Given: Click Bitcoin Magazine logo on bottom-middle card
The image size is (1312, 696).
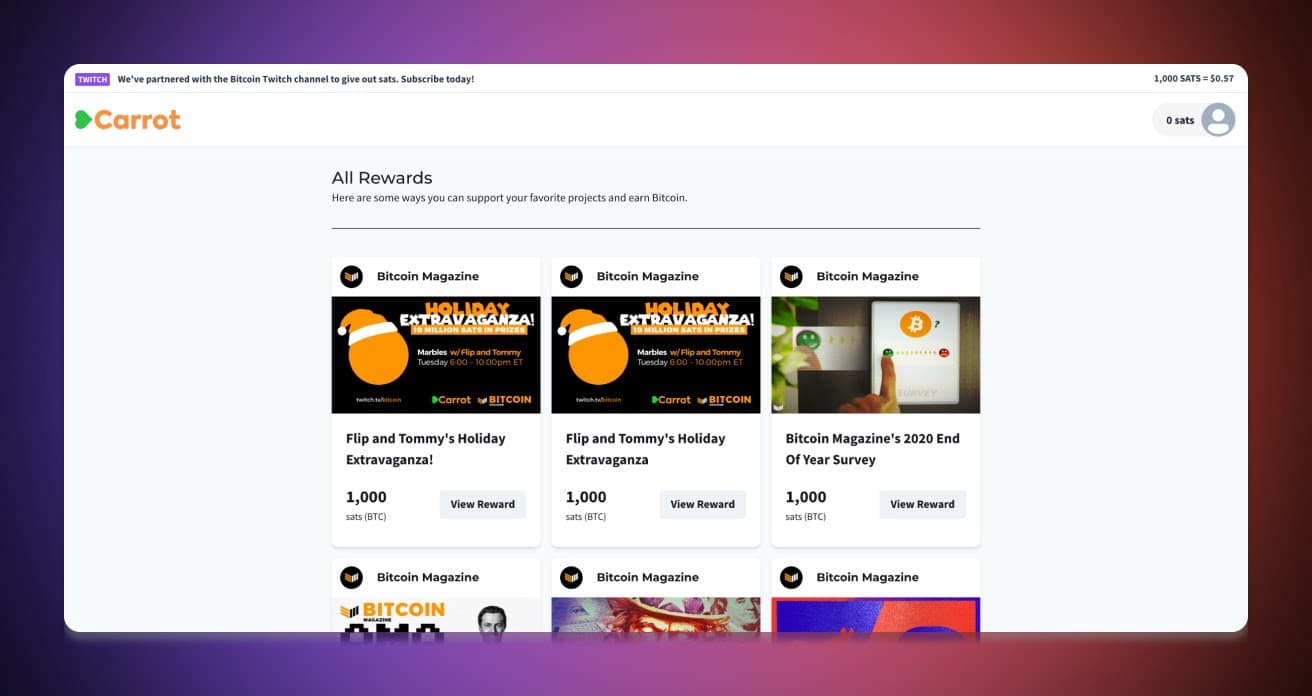Looking at the screenshot, I should (571, 577).
